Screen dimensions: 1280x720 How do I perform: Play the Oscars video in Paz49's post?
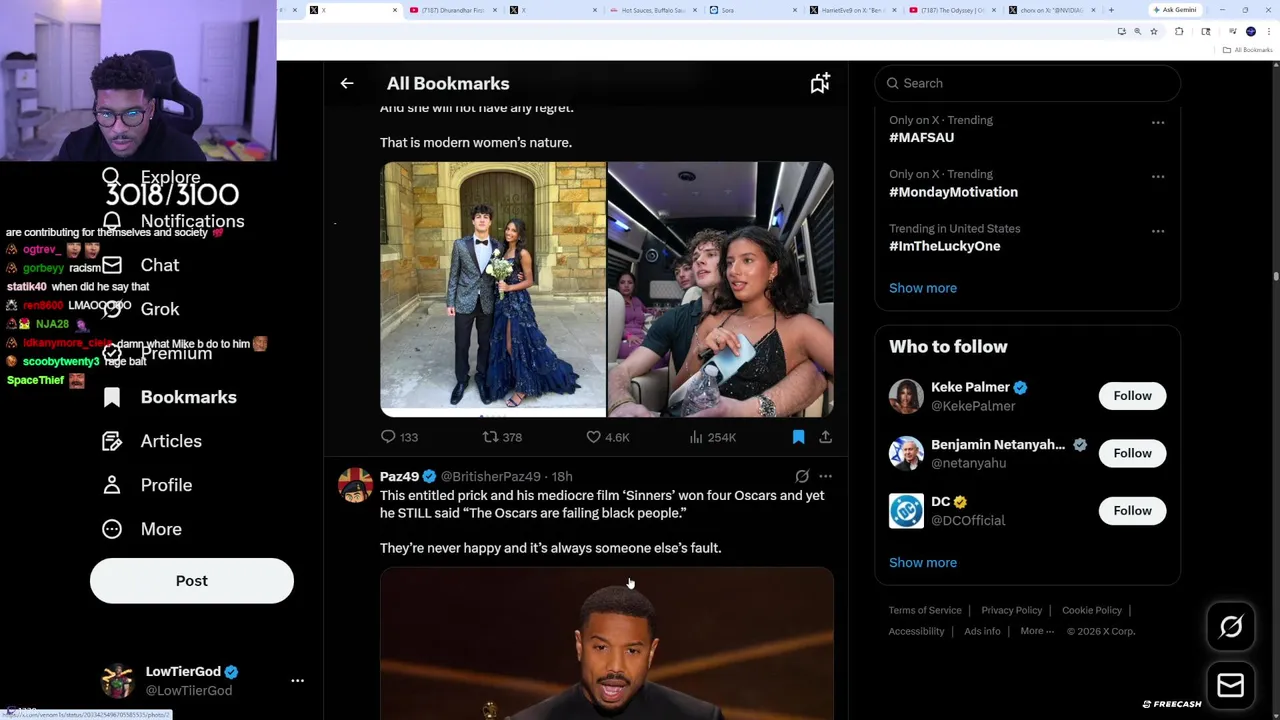607,645
